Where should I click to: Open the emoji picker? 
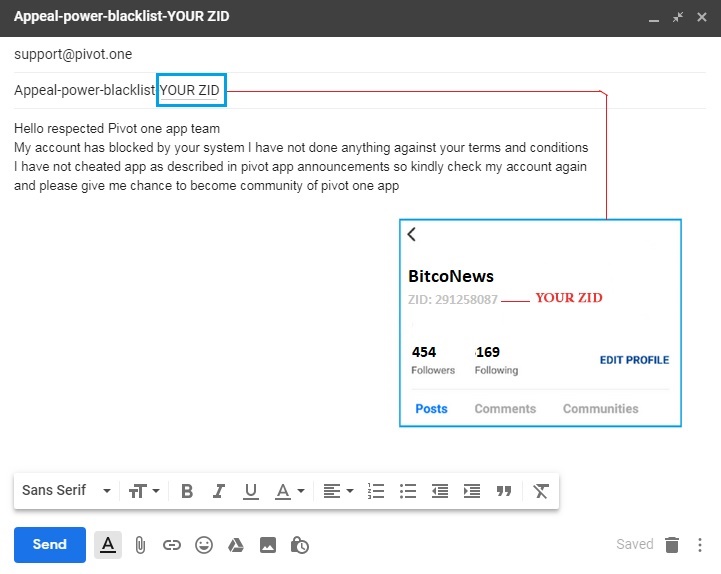pos(204,545)
